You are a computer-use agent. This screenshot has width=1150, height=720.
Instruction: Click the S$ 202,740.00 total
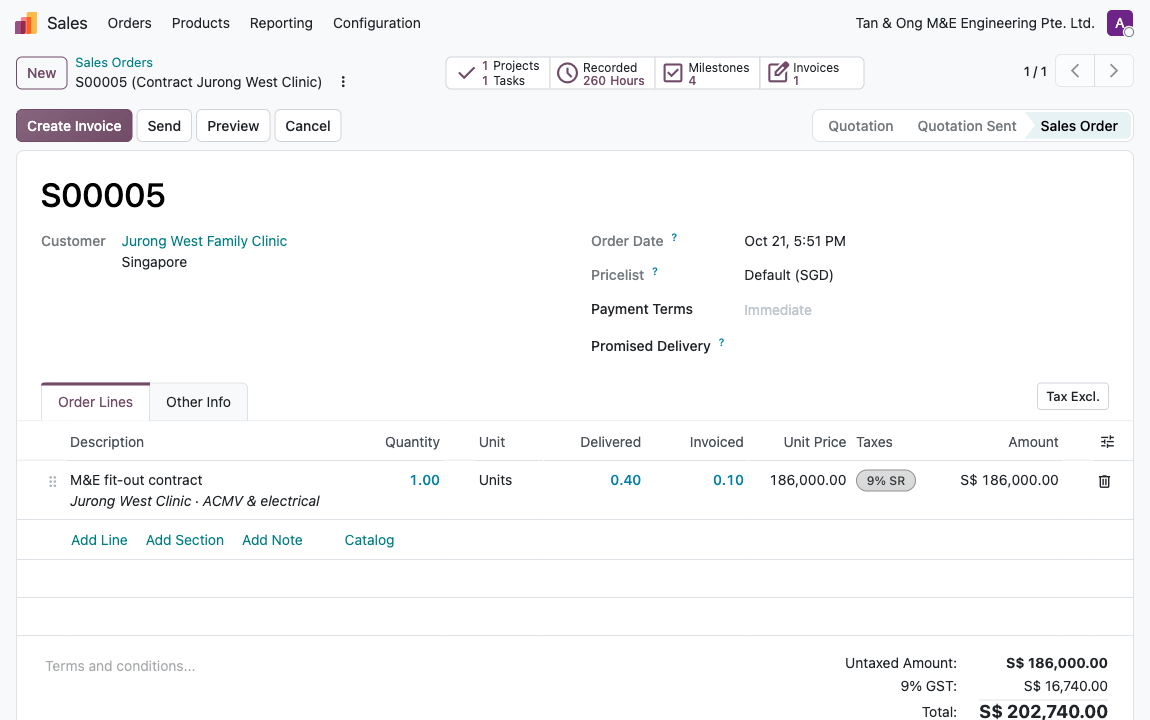[1043, 710]
